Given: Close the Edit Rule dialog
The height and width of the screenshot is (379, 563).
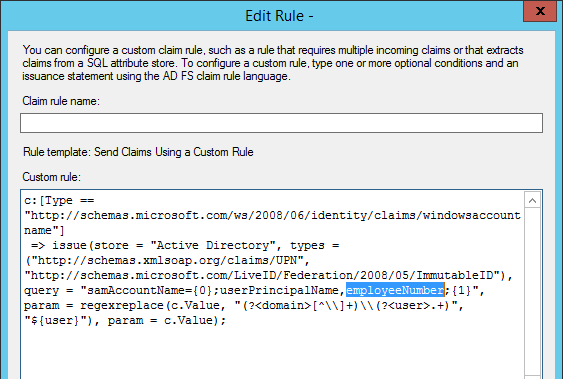Looking at the screenshot, I should (540, 11).
